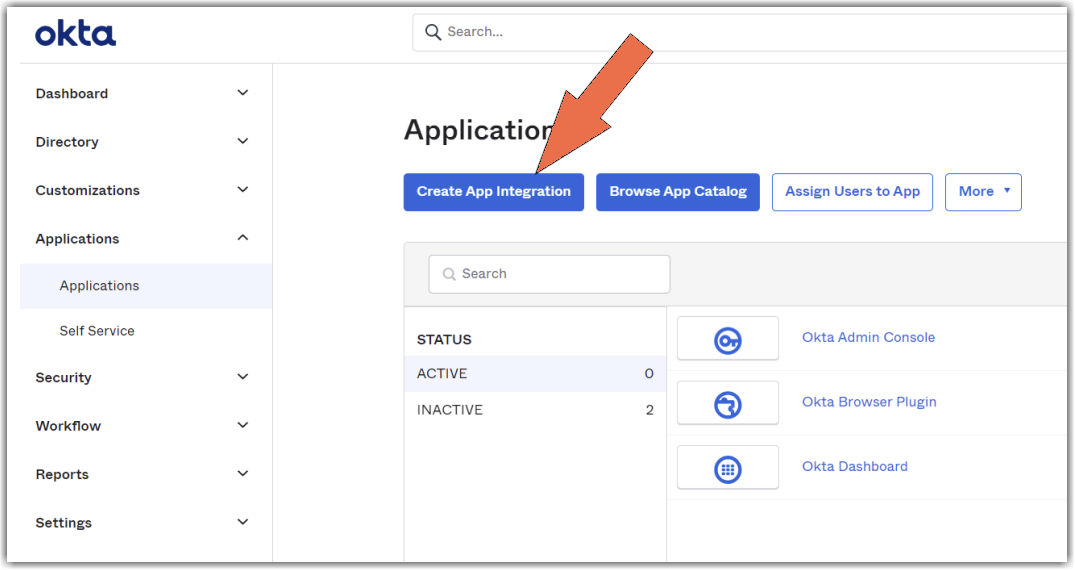The image size is (1075, 570).
Task: Open Customizations in the sidebar
Action: coord(88,190)
